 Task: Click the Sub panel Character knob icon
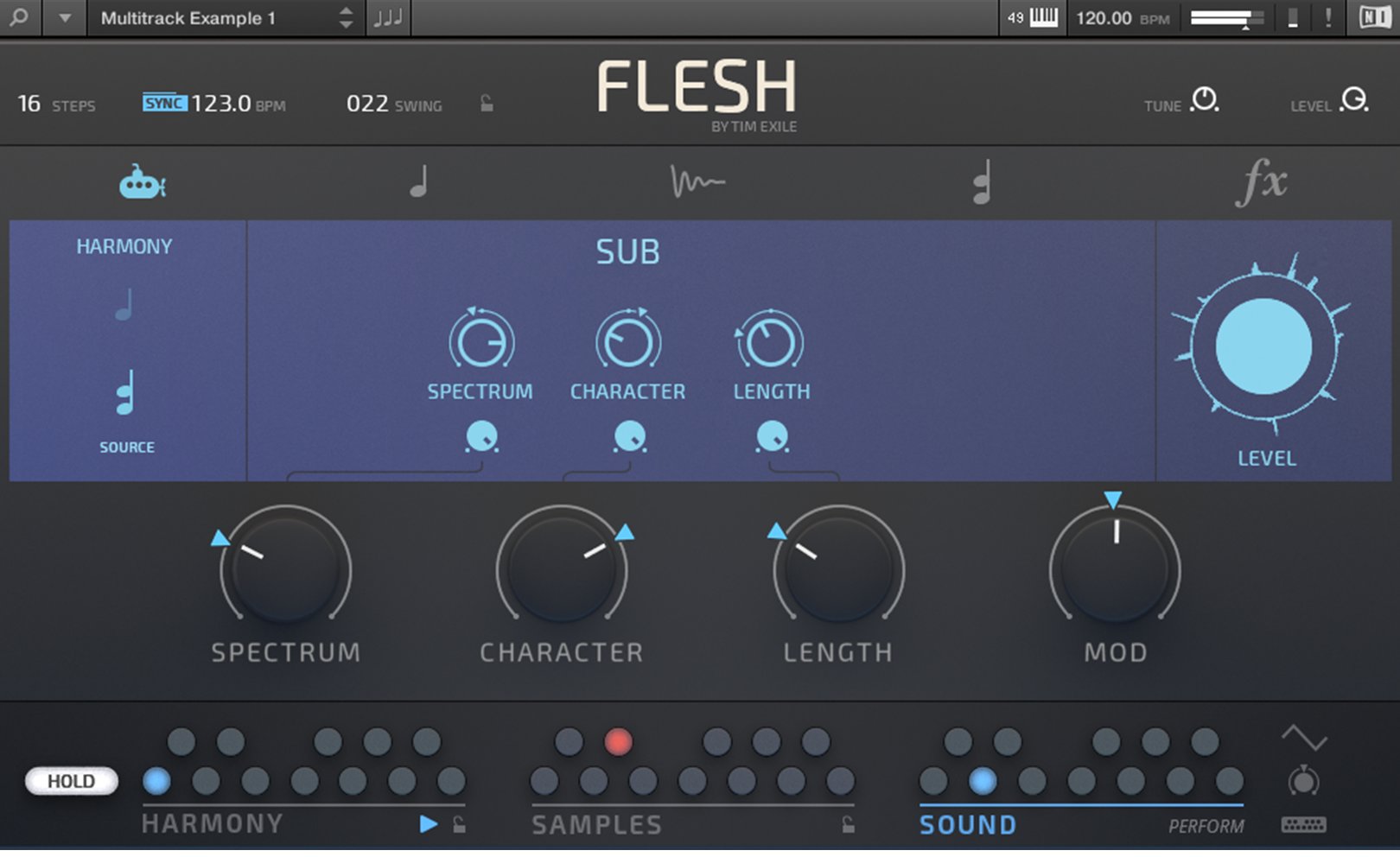pyautogui.click(x=628, y=340)
